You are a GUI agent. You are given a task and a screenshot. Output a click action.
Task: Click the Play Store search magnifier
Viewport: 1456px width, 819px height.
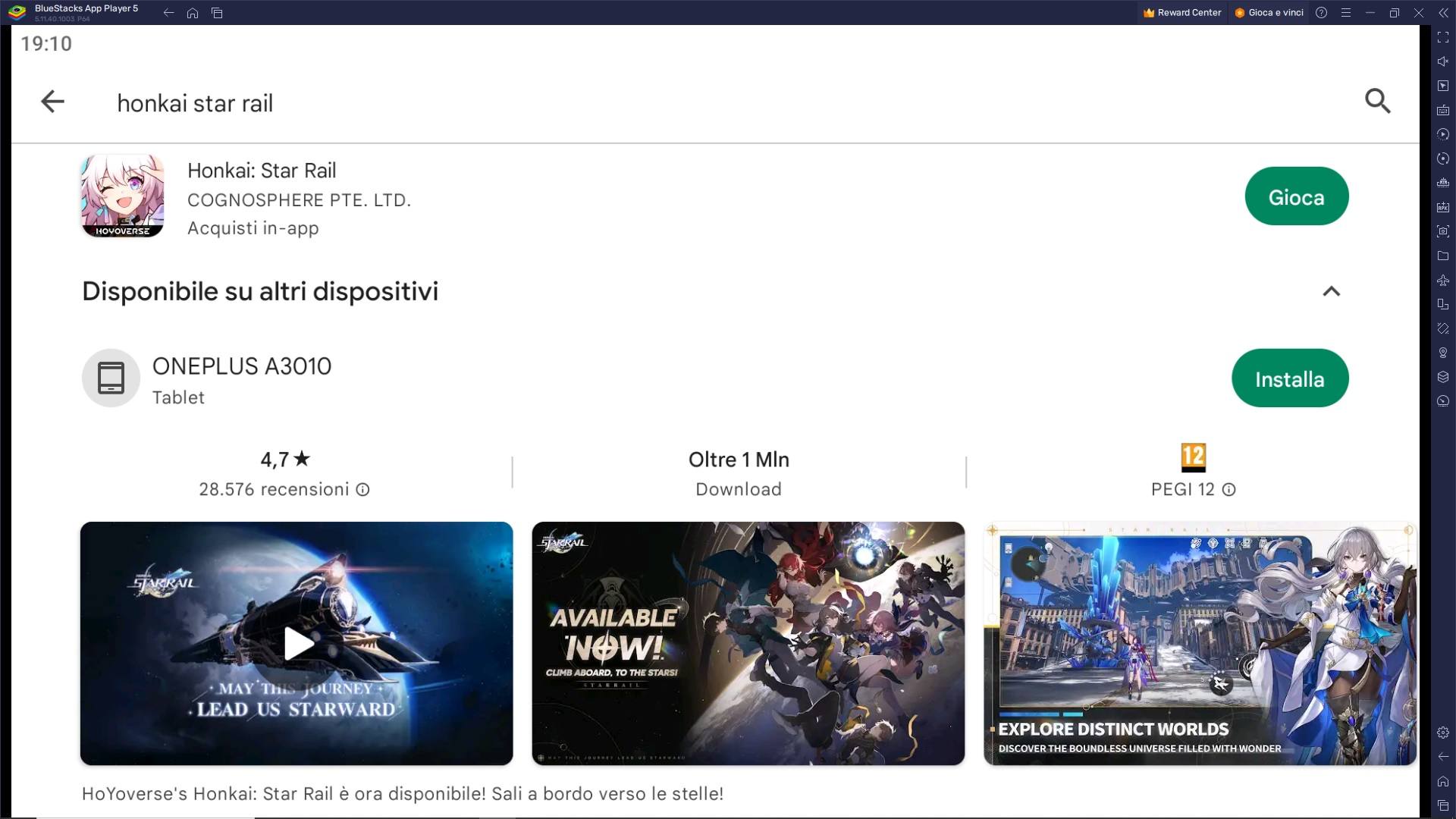(1378, 101)
